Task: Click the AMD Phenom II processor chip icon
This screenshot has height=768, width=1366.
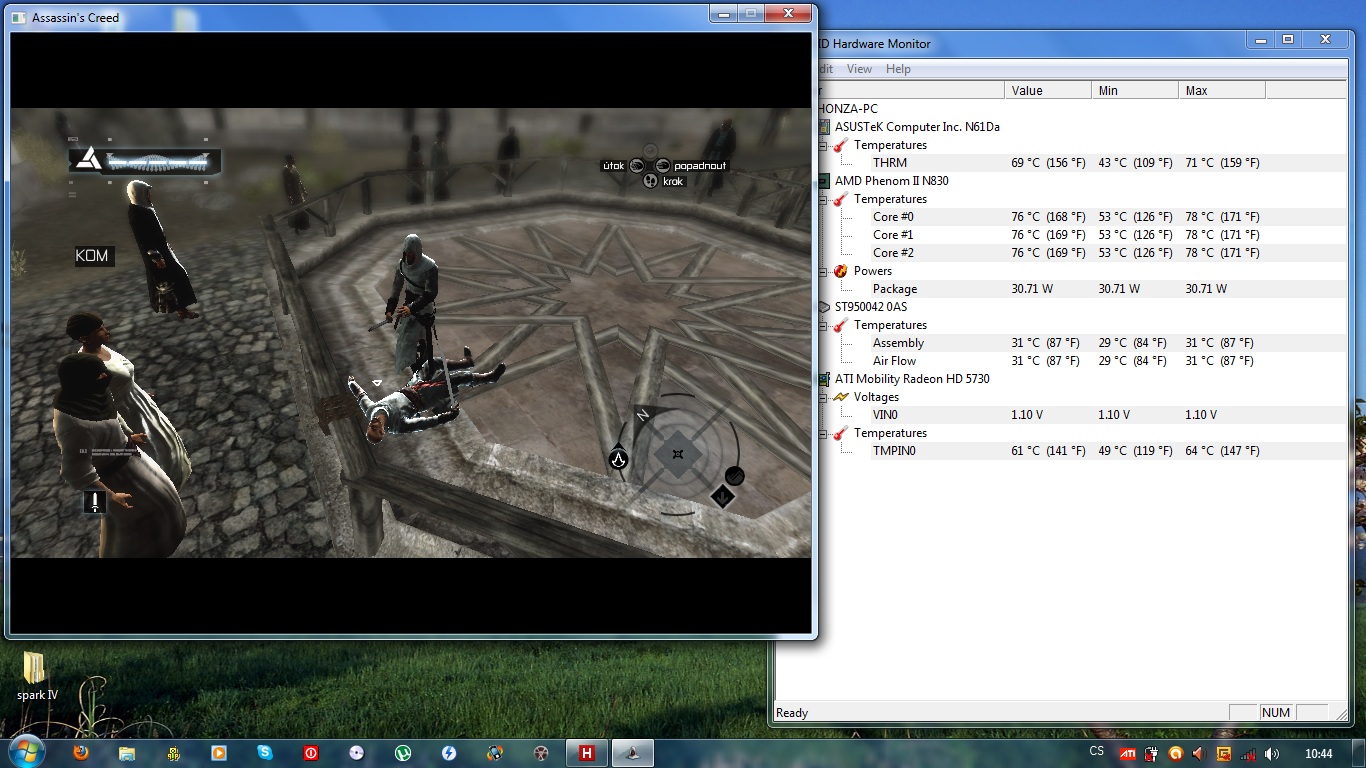Action: pos(824,181)
